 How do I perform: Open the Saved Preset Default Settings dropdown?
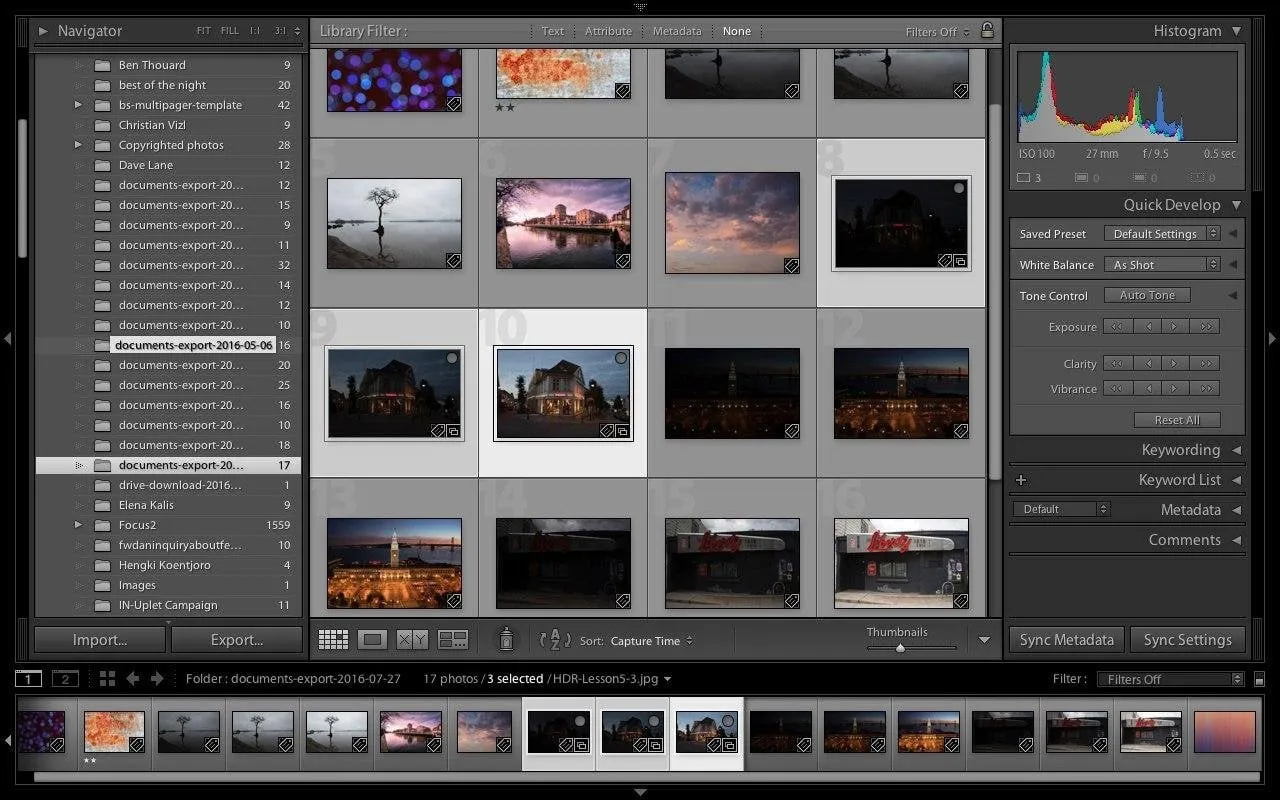1162,234
